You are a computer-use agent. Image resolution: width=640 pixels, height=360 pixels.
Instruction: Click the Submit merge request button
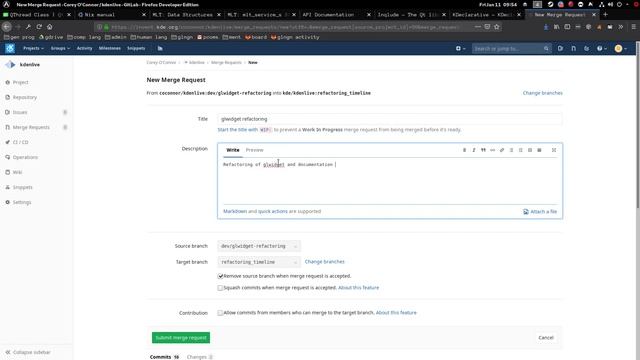(x=181, y=338)
